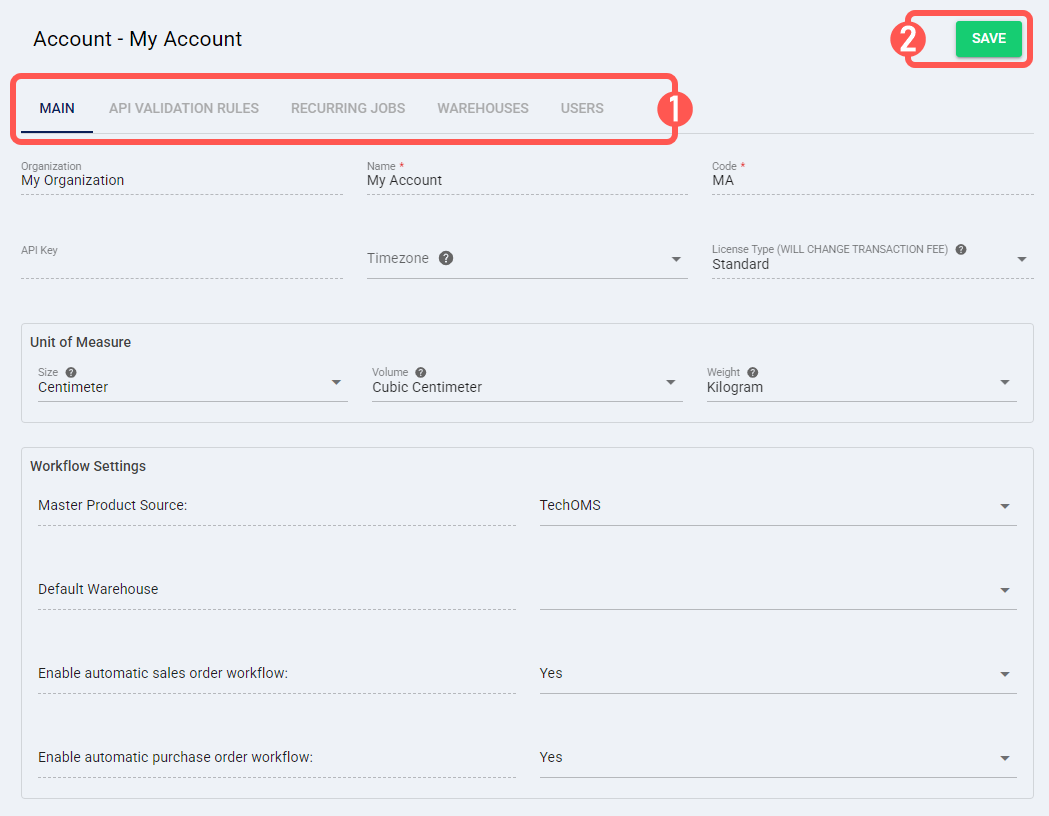The image size is (1049, 816).
Task: Click the 'Unit of Measure' heading
Action: 80,342
